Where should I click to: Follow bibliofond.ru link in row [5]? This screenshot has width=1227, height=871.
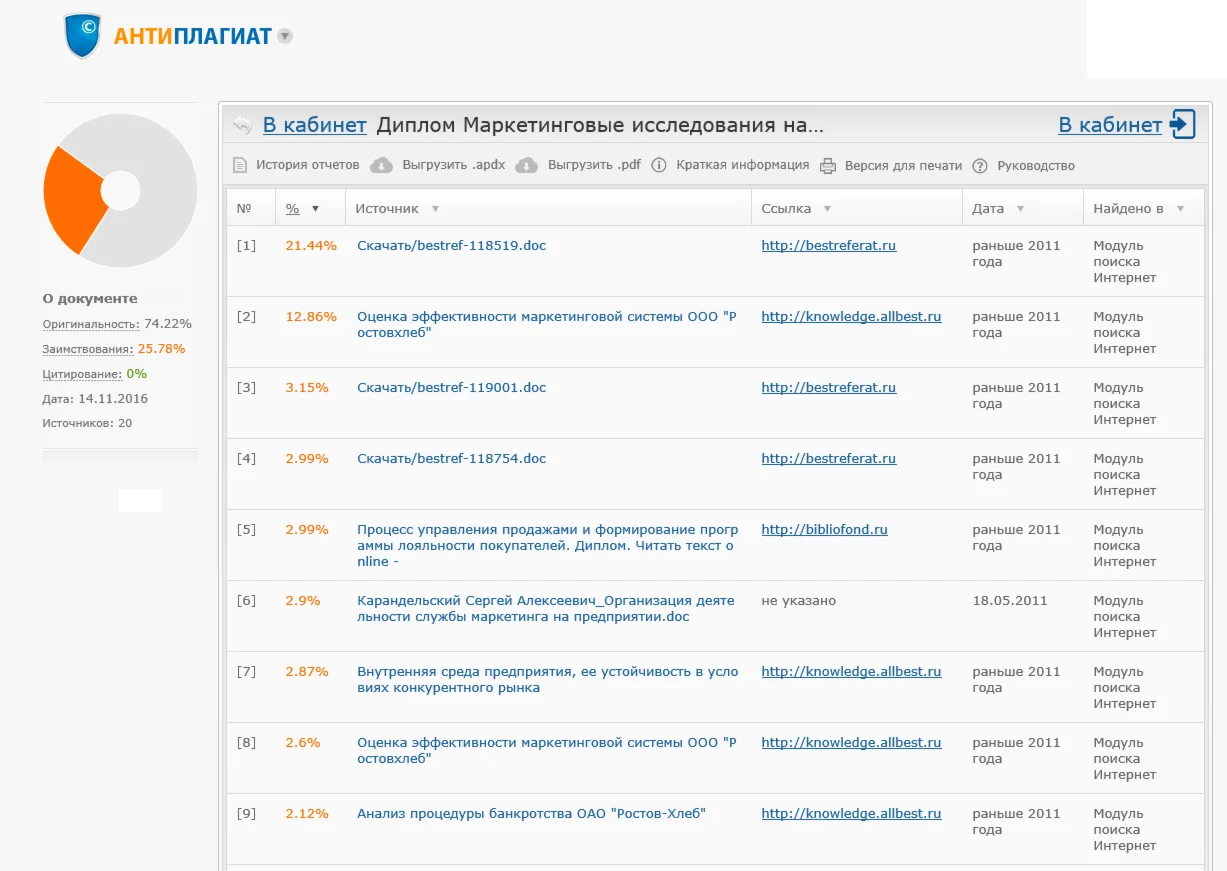click(x=825, y=529)
